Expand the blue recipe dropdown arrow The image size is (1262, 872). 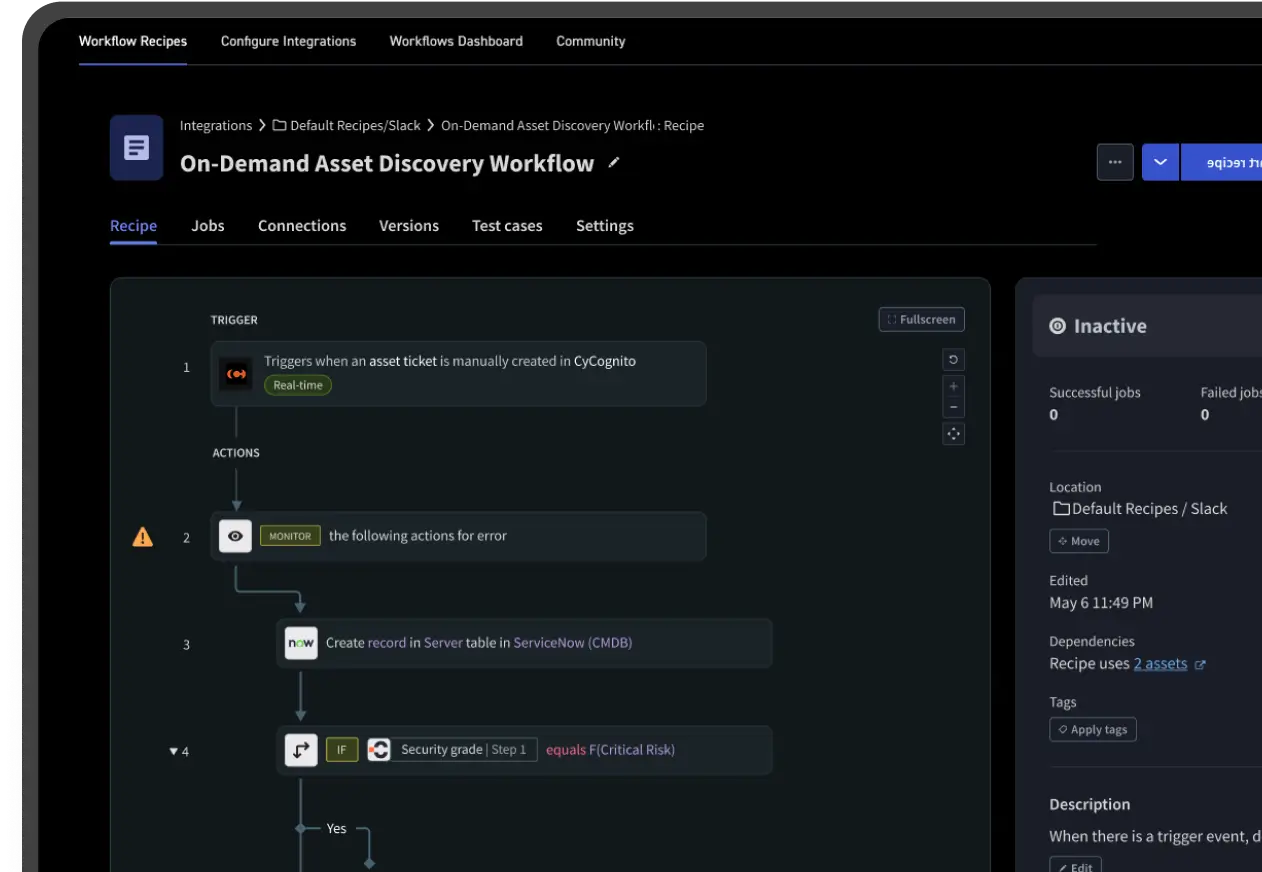[1160, 162]
